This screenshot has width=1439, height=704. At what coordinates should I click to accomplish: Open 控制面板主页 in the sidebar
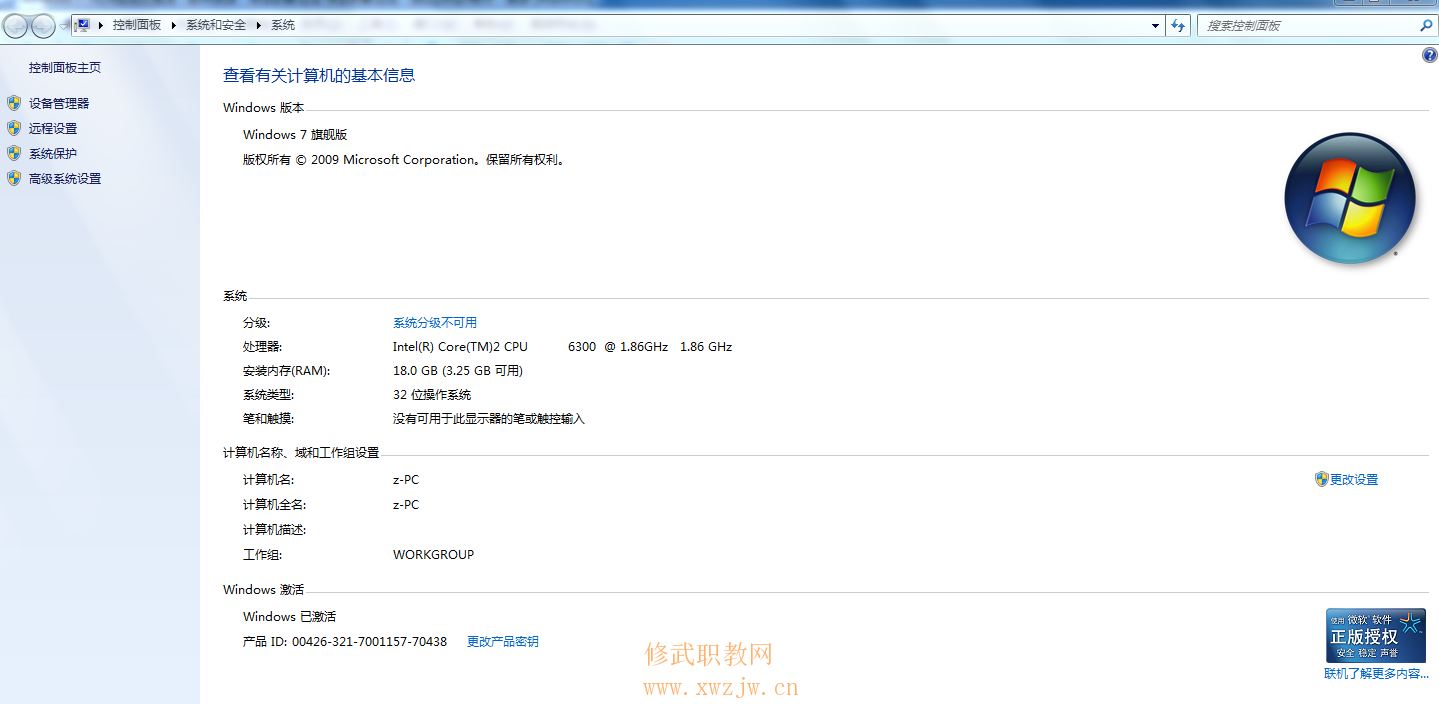point(65,68)
